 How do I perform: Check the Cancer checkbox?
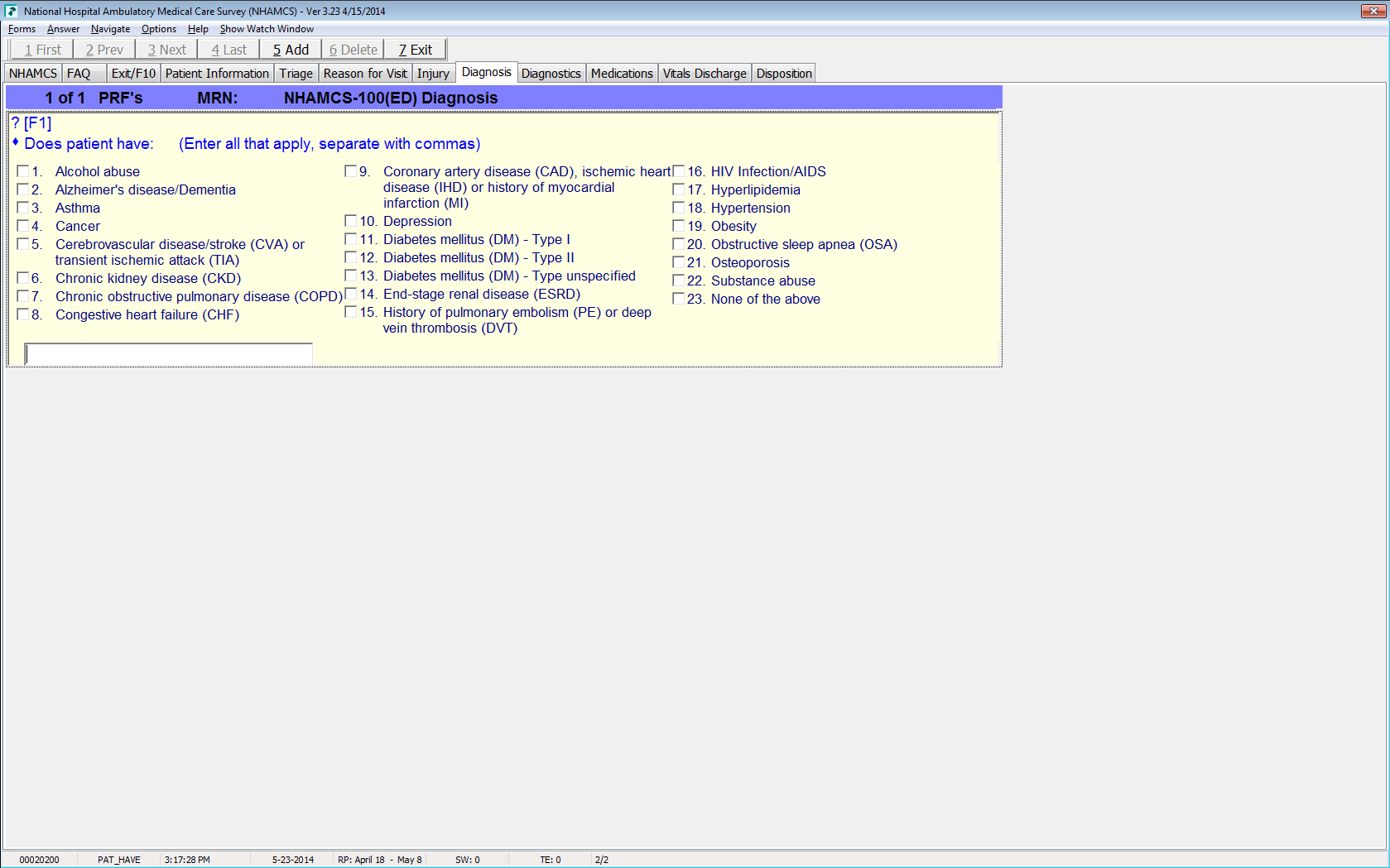(23, 226)
